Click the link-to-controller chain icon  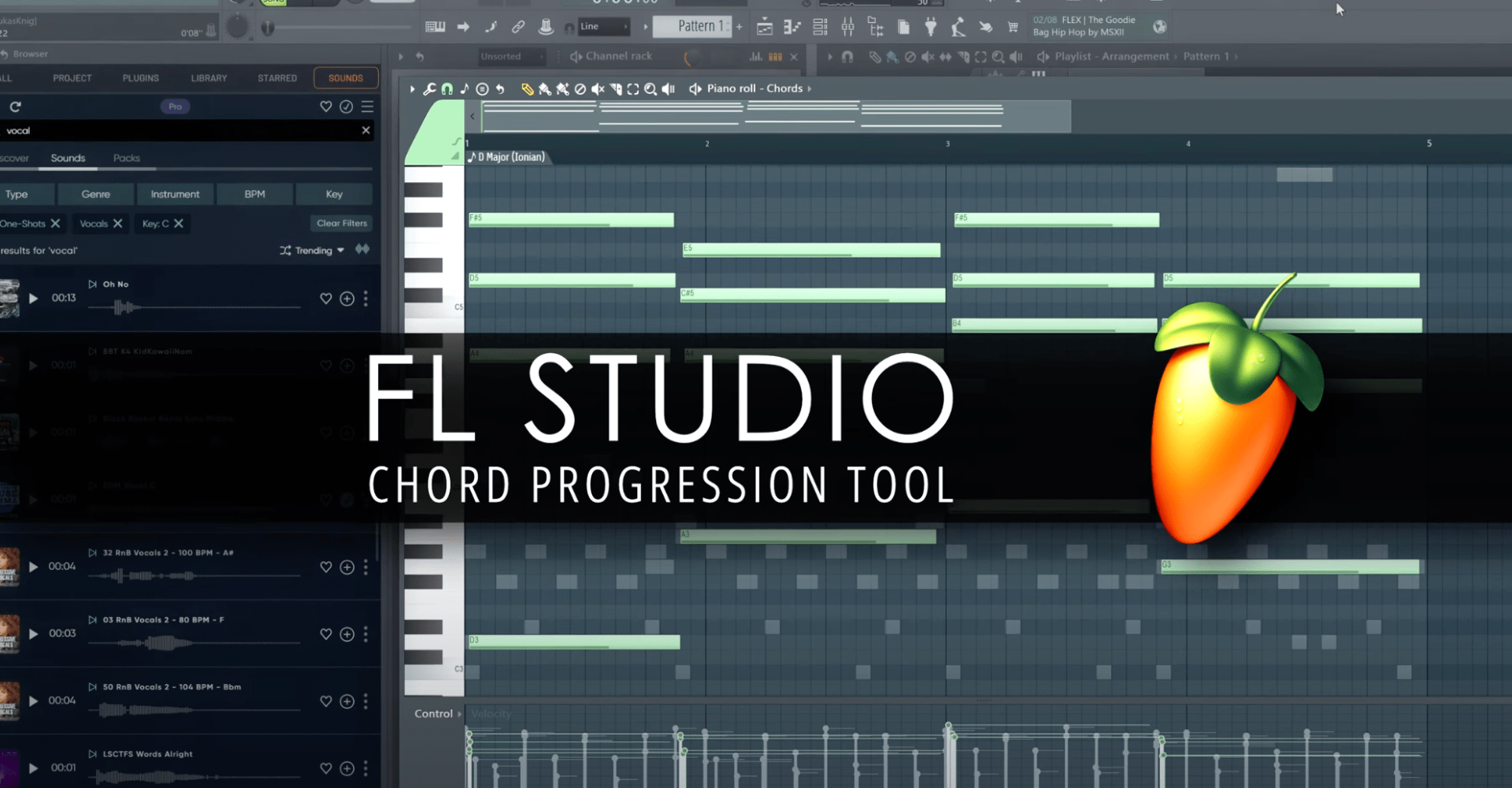pos(518,27)
